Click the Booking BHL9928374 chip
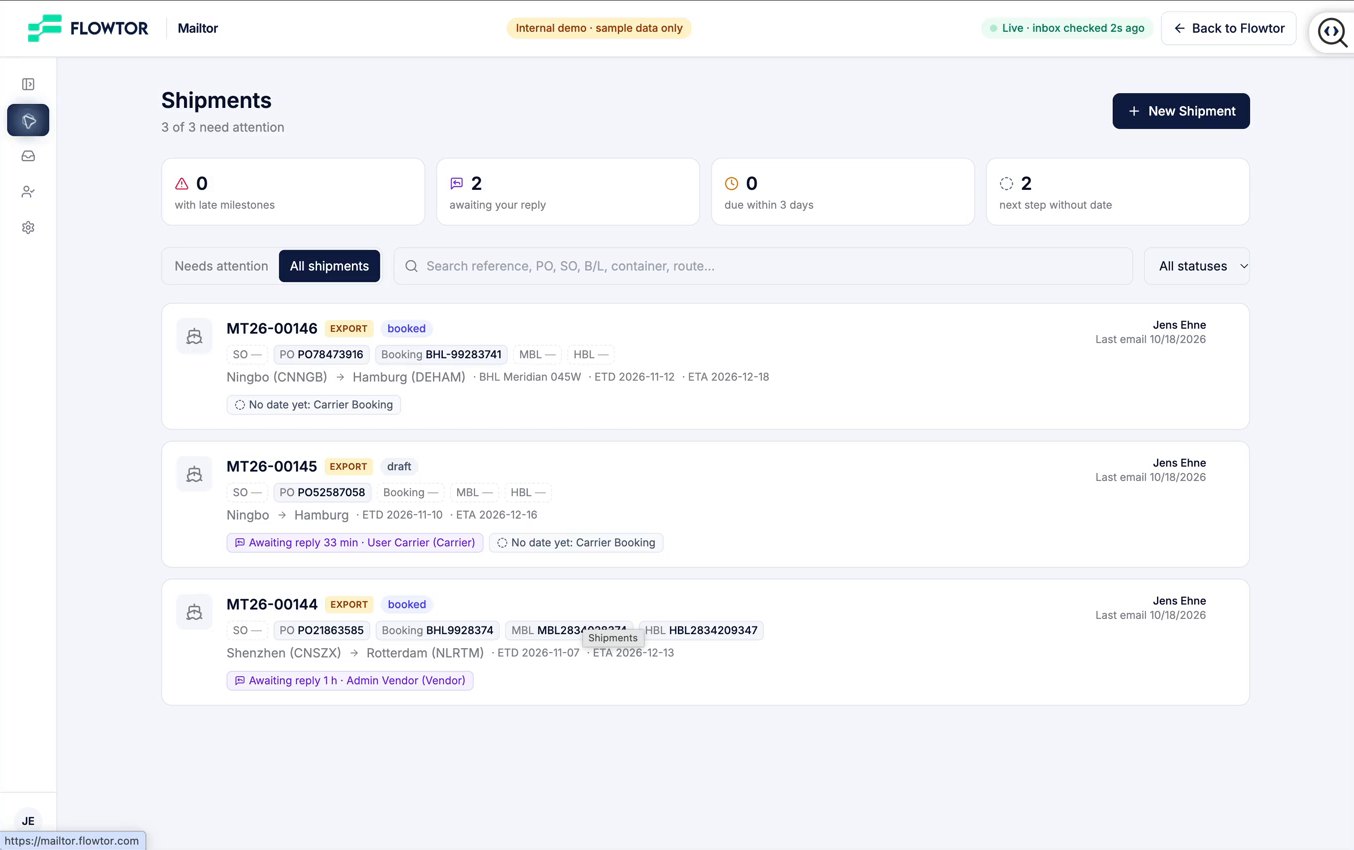This screenshot has width=1354, height=850. point(437,630)
